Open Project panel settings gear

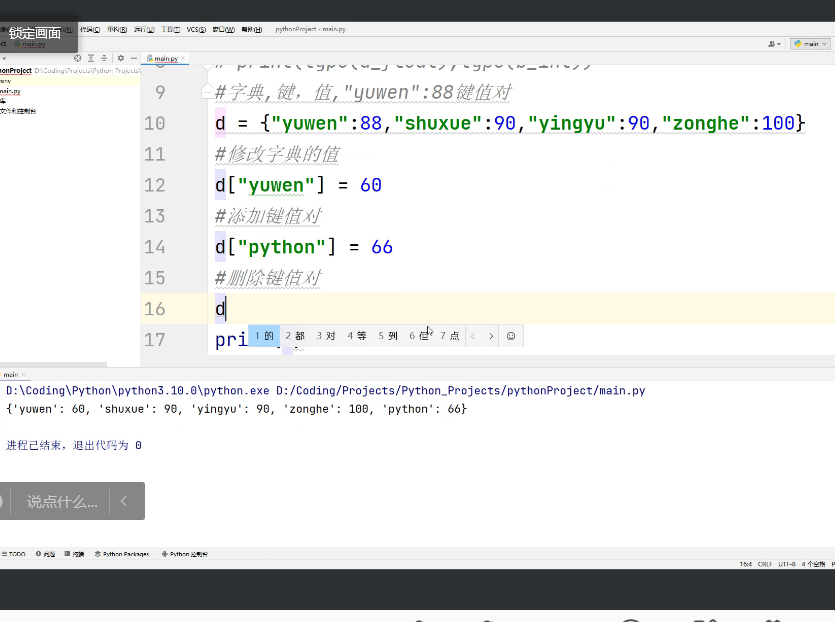[121, 58]
